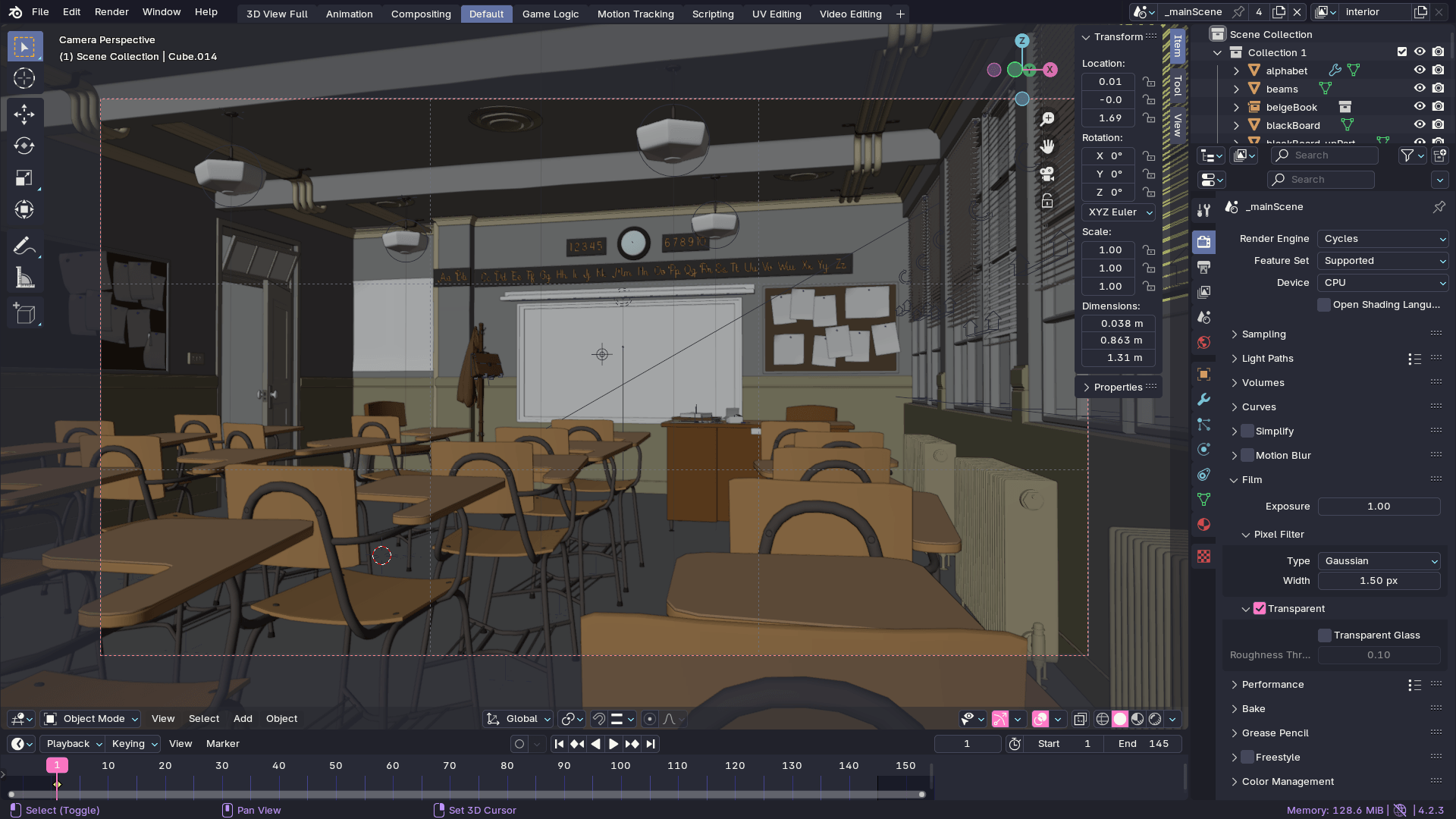Click frame 60 on the timeline
The image size is (1456, 819).
point(392,765)
